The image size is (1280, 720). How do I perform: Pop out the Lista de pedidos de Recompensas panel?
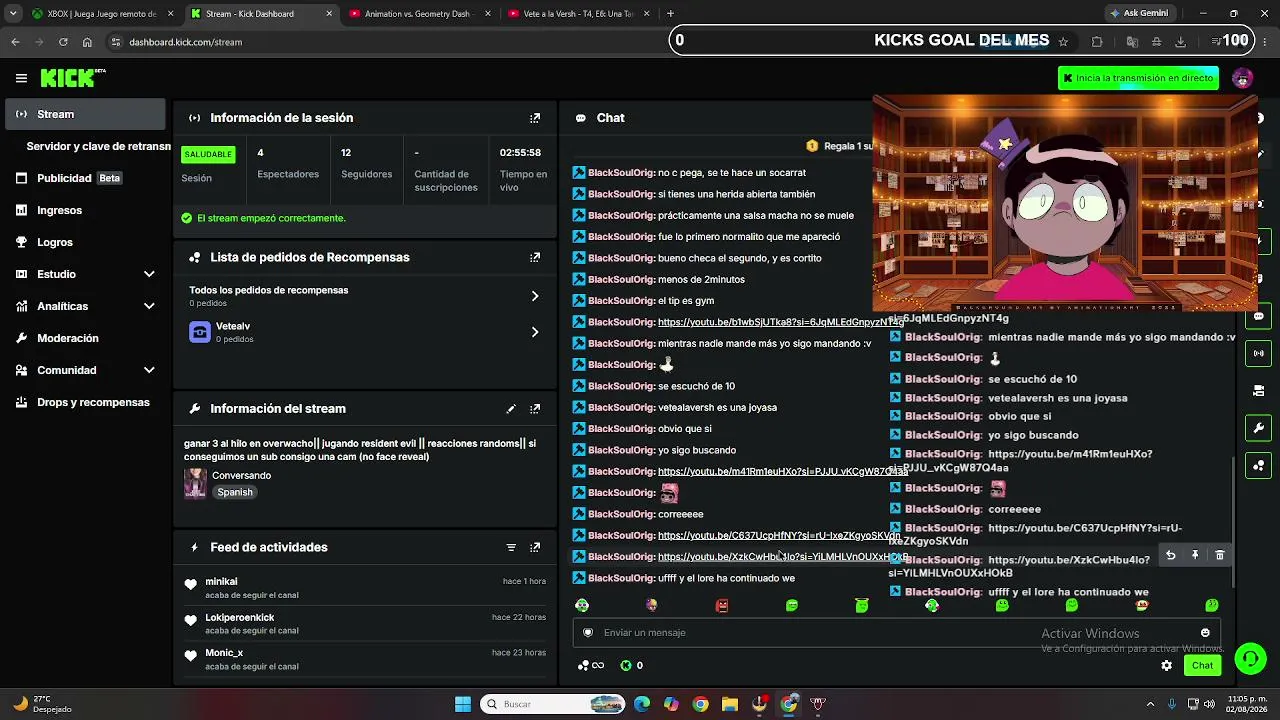[535, 257]
